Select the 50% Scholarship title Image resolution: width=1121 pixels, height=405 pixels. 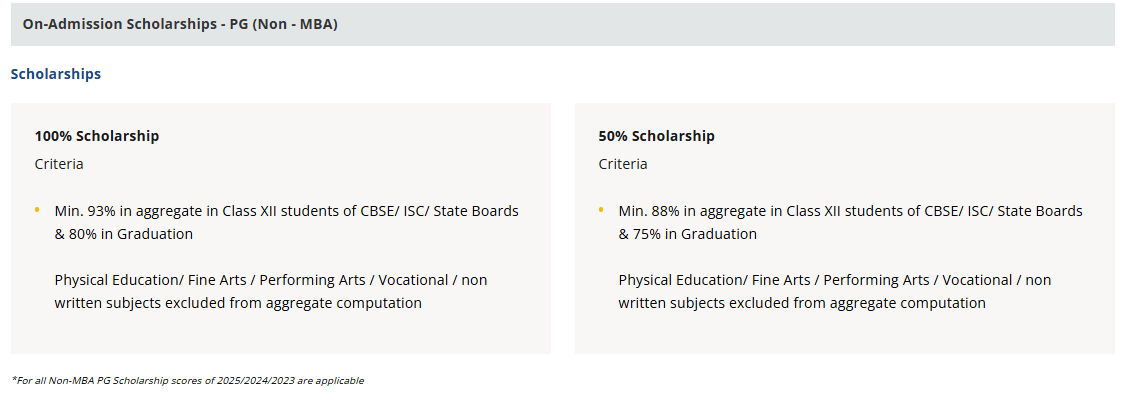coord(657,136)
